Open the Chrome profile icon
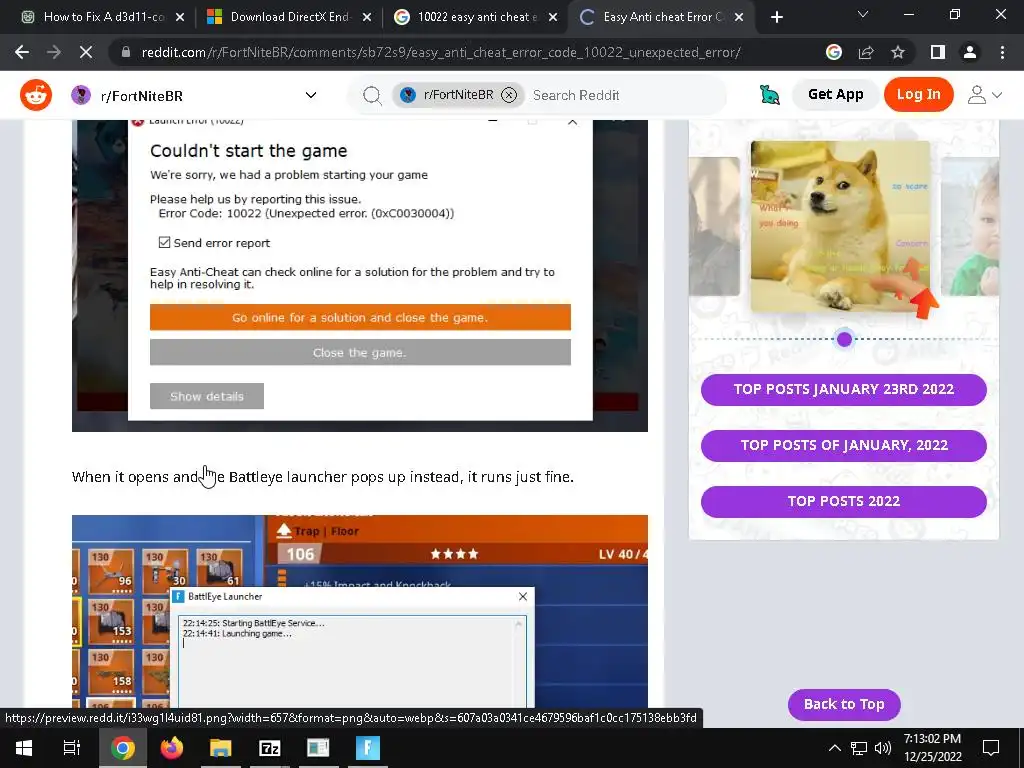This screenshot has width=1024, height=768. pyautogui.click(x=970, y=52)
